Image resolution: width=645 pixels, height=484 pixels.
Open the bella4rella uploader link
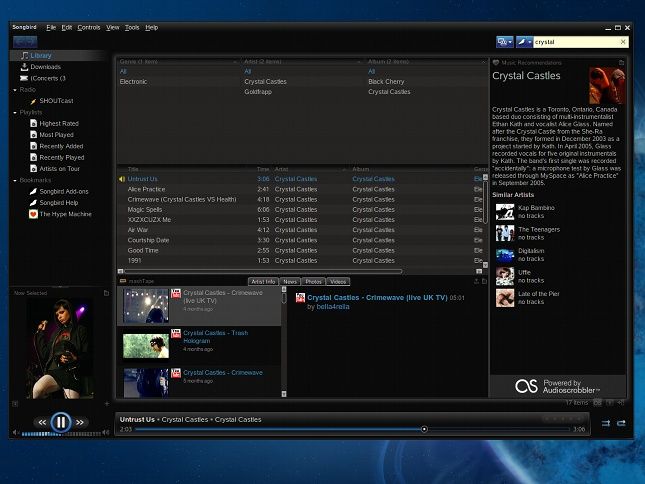(333, 307)
